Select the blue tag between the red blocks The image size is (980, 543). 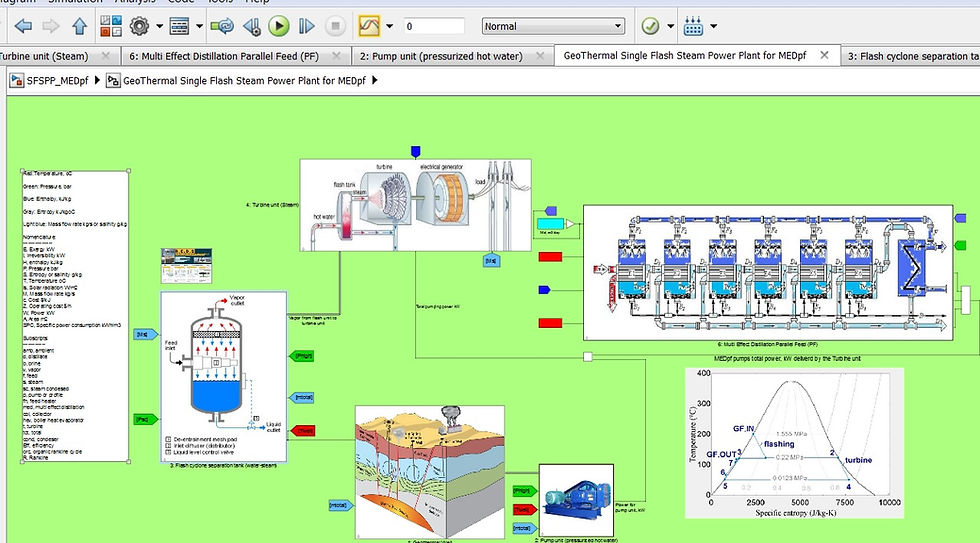click(544, 290)
